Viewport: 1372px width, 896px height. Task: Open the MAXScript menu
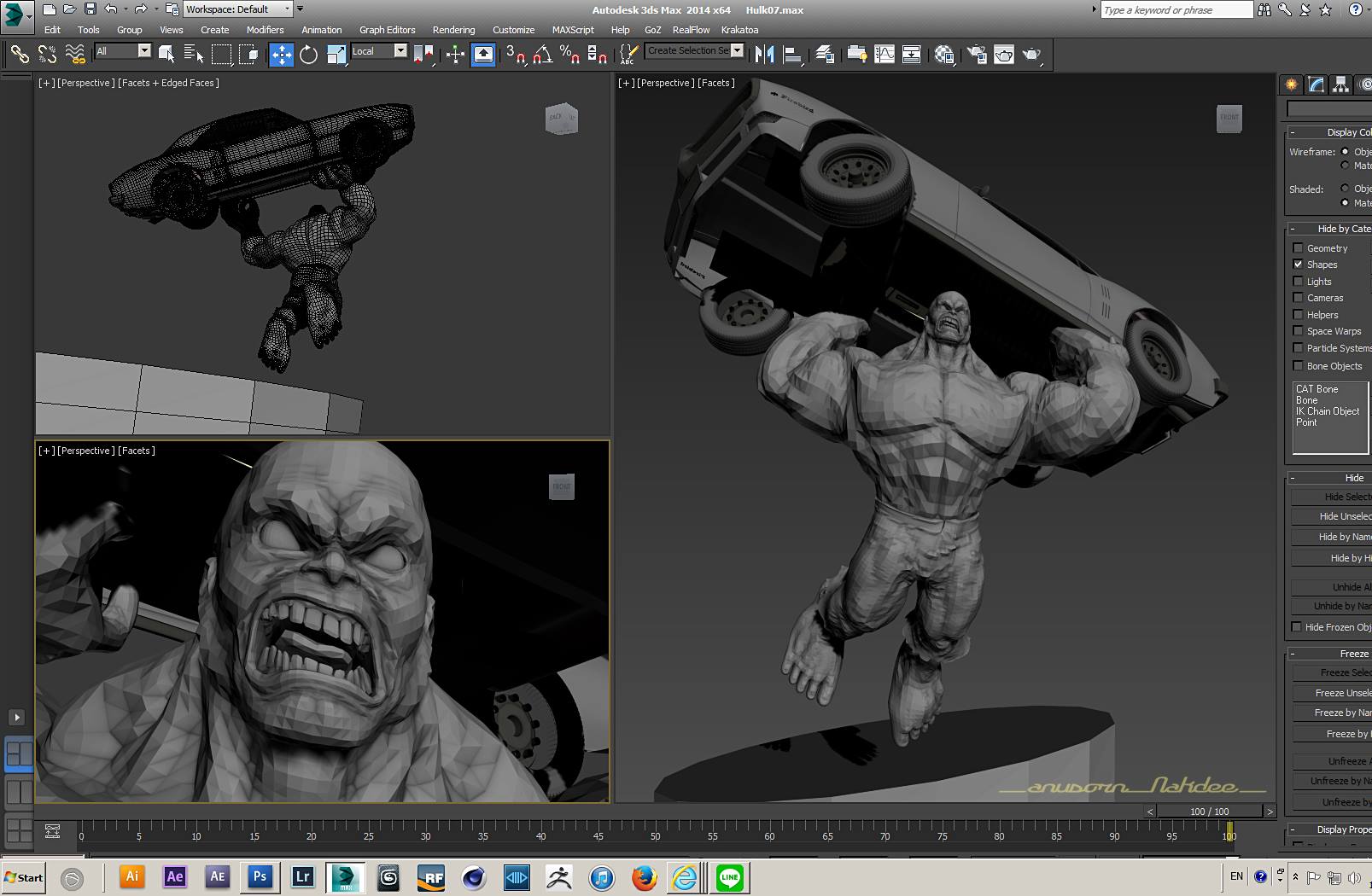(x=573, y=30)
